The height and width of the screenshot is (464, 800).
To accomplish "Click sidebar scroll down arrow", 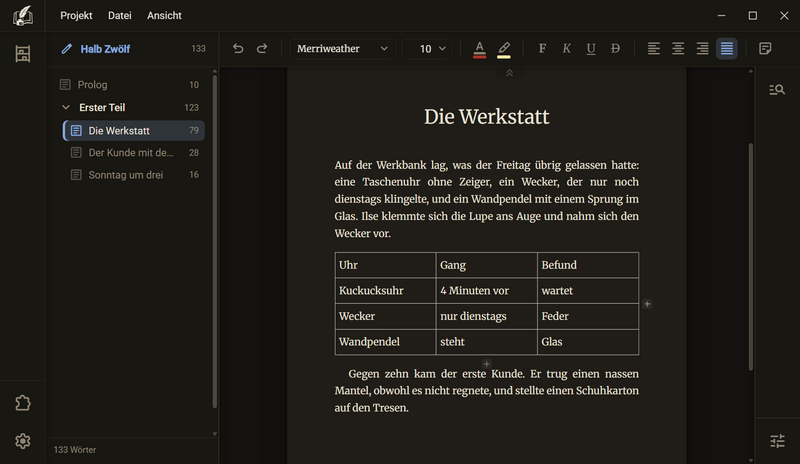I will tap(215, 434).
